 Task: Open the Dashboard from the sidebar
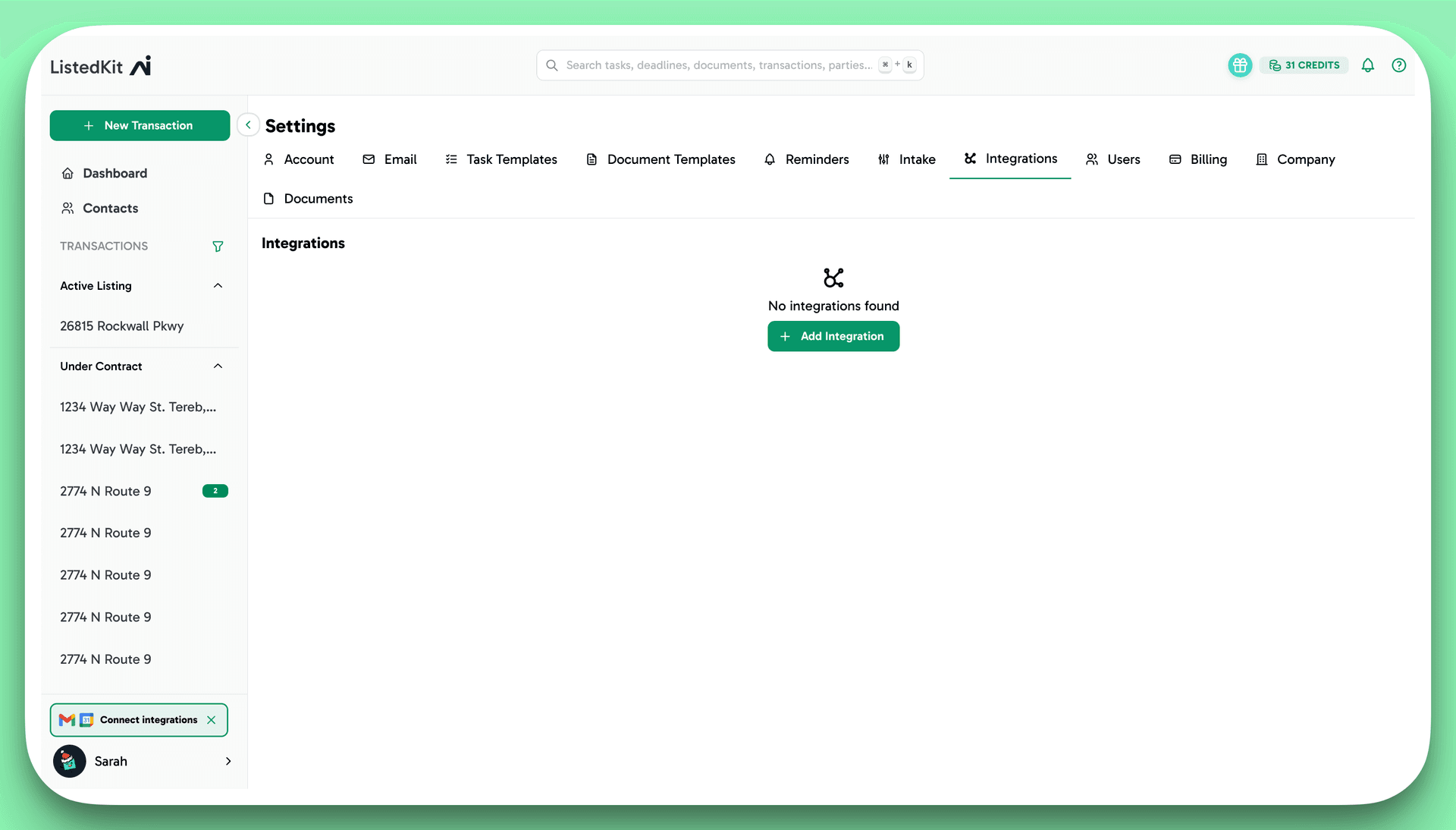(x=114, y=173)
